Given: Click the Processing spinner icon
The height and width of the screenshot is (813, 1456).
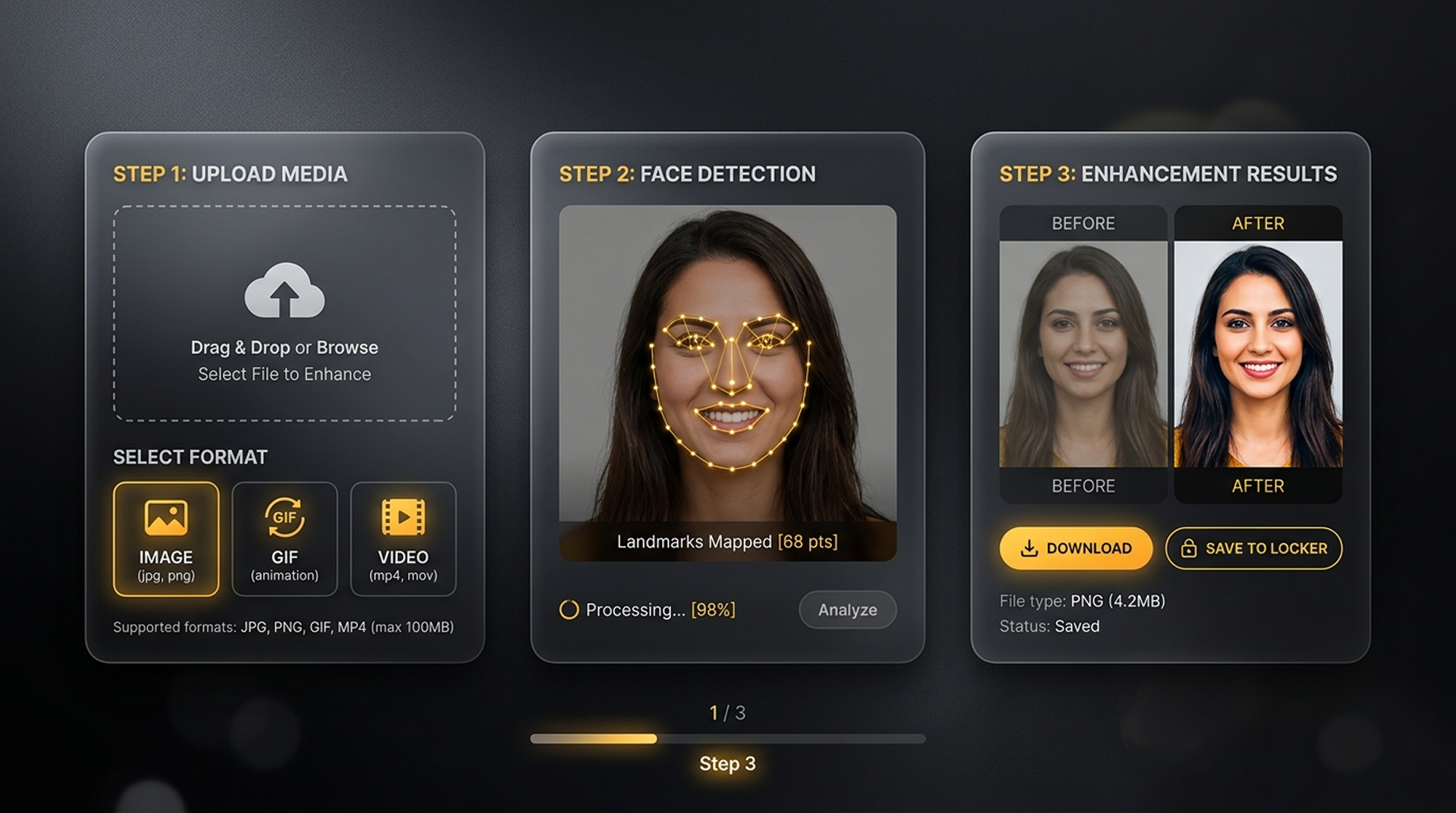Looking at the screenshot, I should click(569, 610).
